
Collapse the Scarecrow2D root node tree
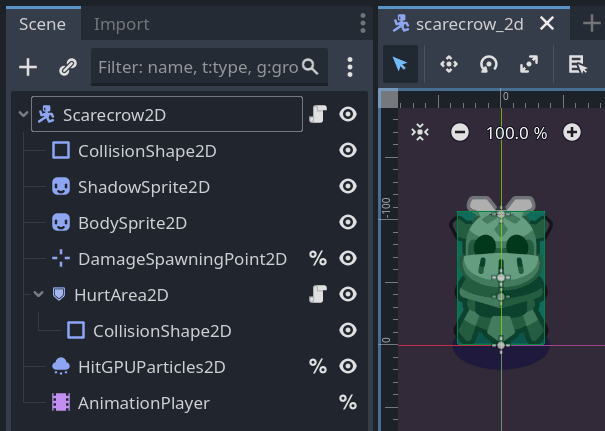pyautogui.click(x=23, y=114)
